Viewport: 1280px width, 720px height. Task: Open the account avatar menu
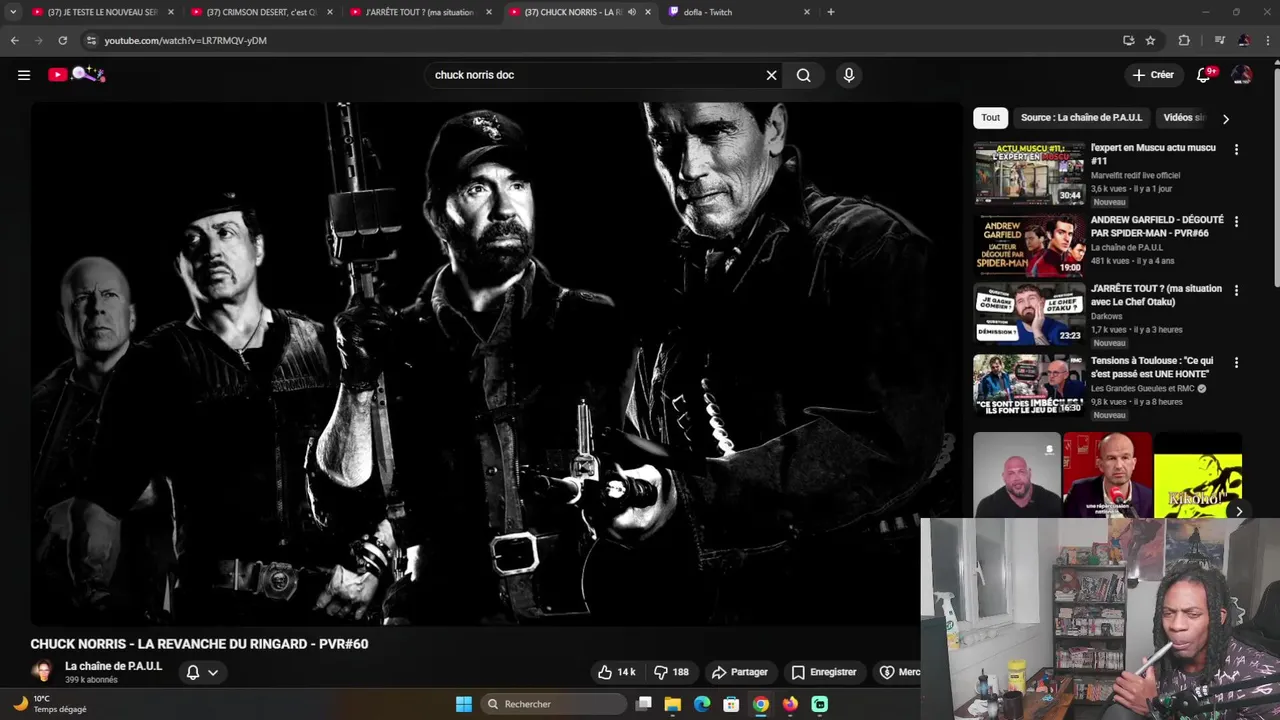(x=1242, y=75)
